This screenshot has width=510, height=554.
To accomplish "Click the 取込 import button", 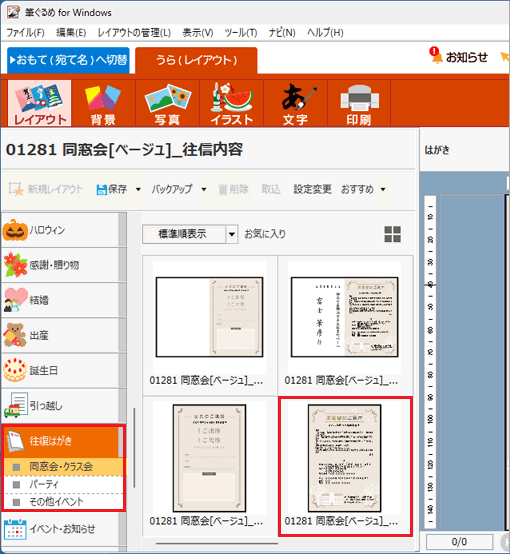I will (271, 189).
